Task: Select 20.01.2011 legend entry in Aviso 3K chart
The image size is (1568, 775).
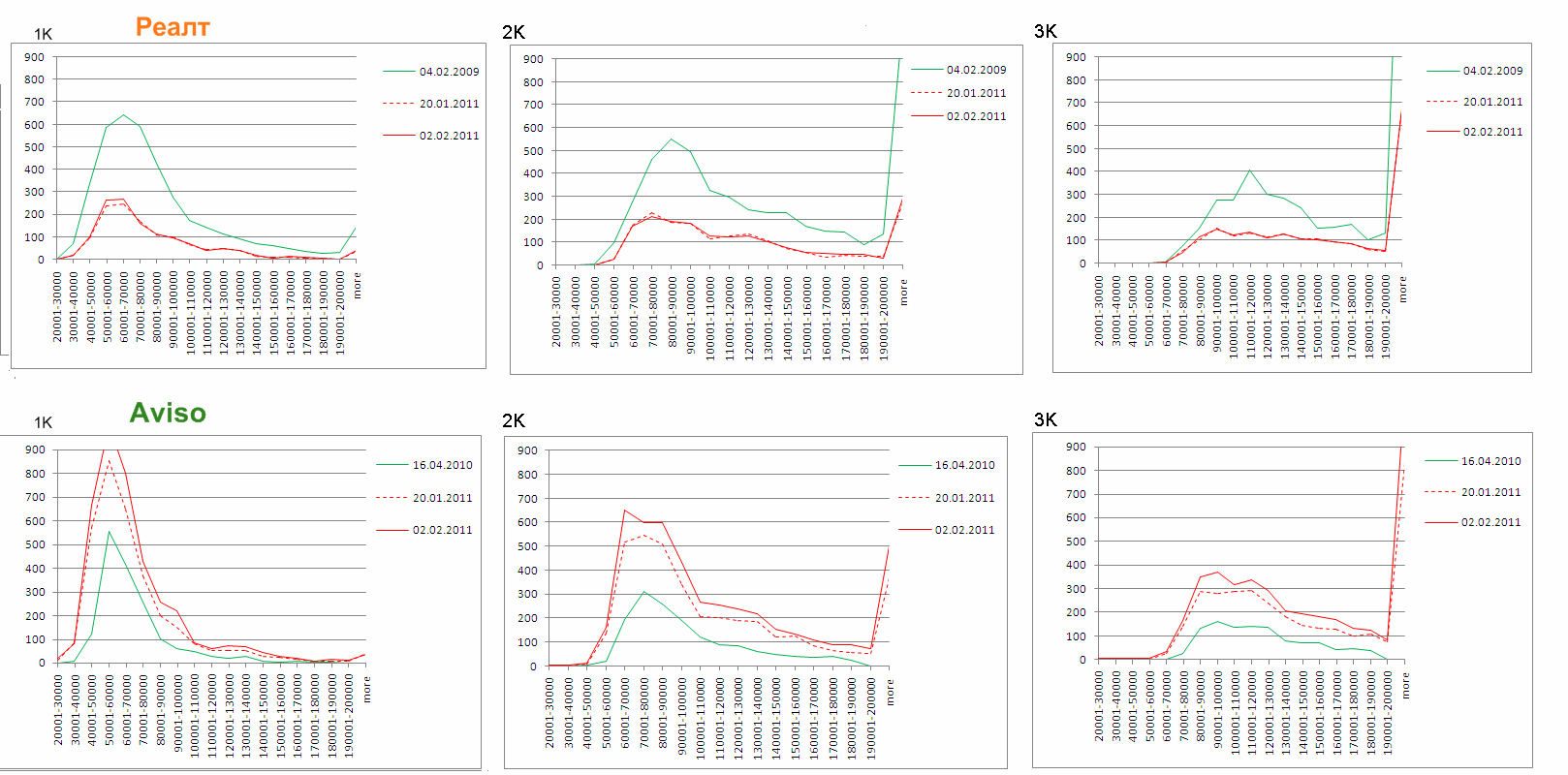Action: click(1490, 492)
